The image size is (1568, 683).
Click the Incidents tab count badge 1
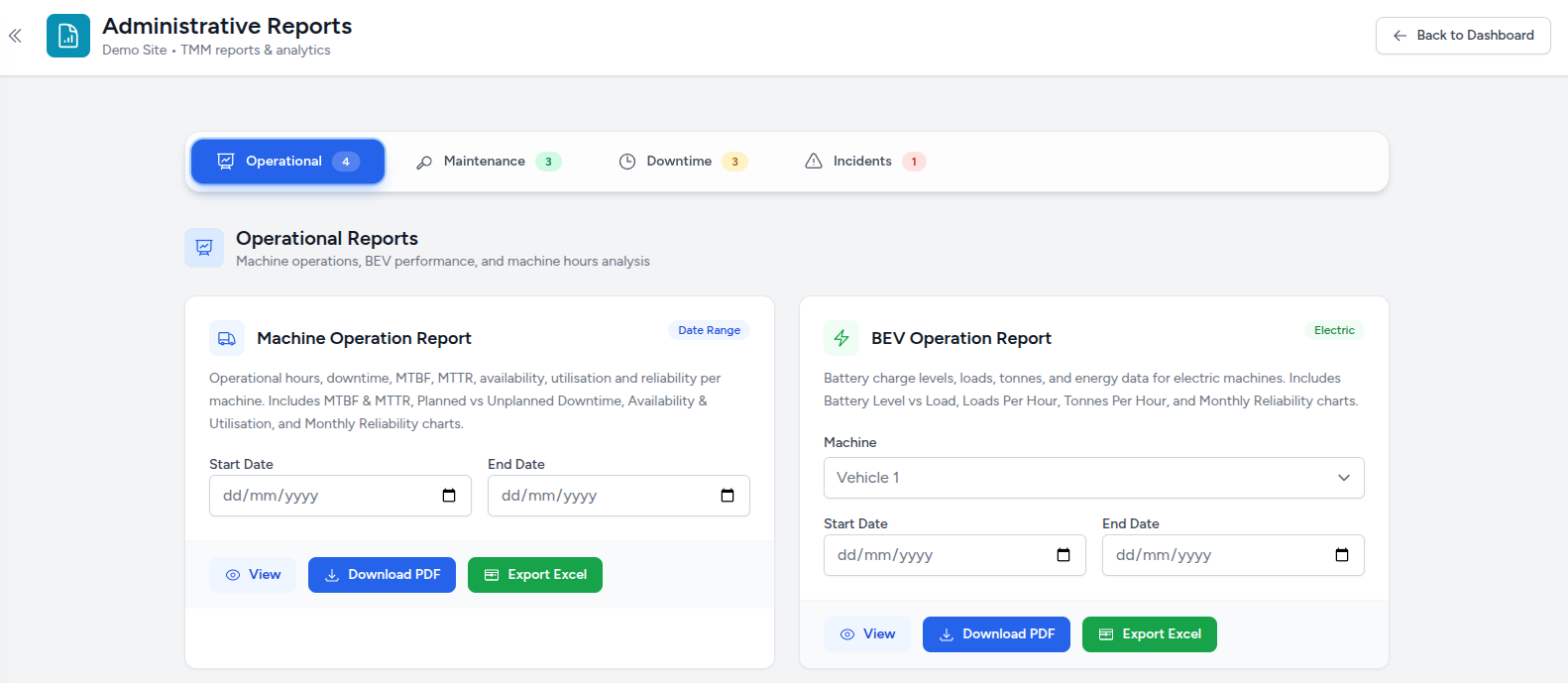[914, 162]
